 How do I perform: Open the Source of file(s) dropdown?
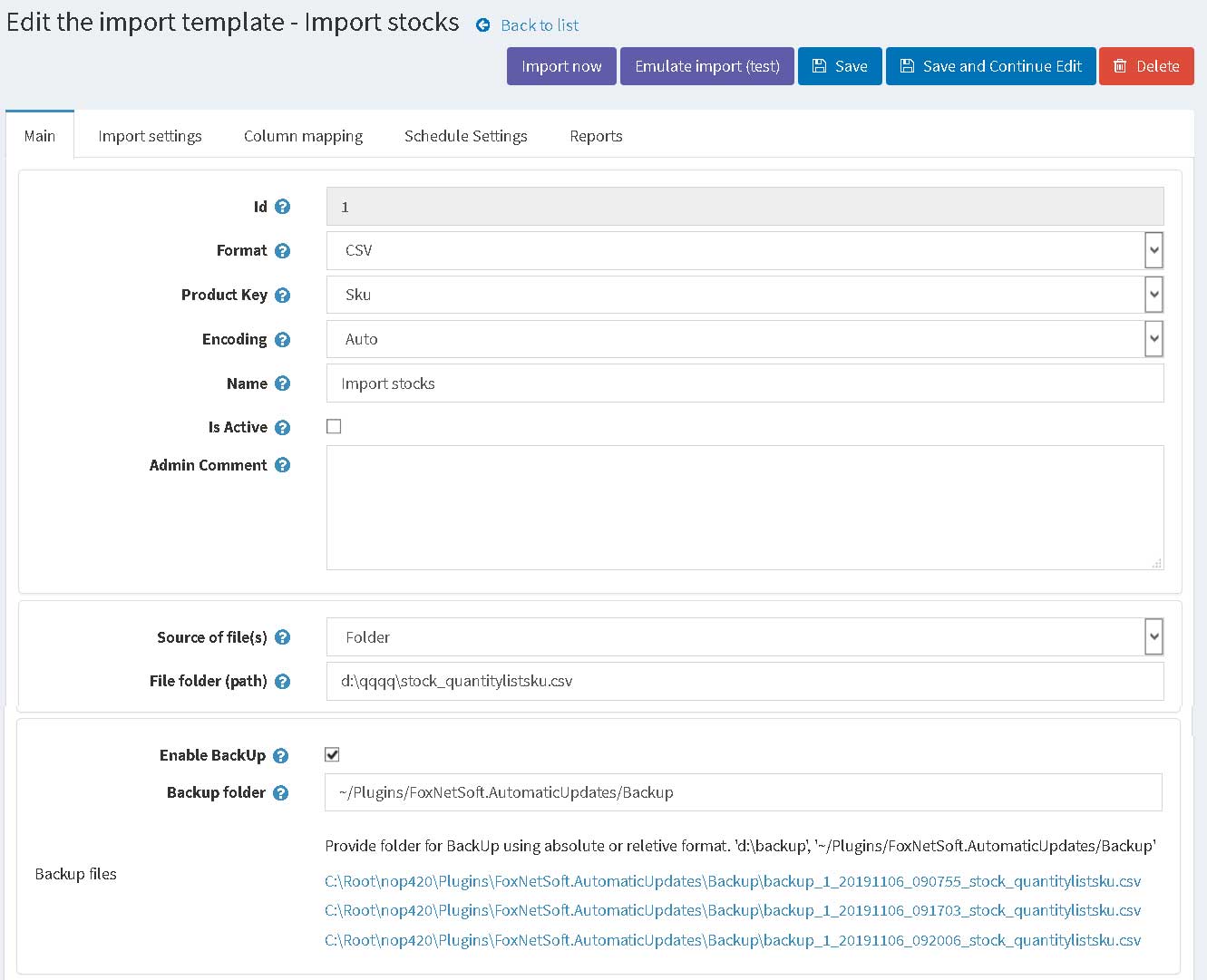pos(744,638)
